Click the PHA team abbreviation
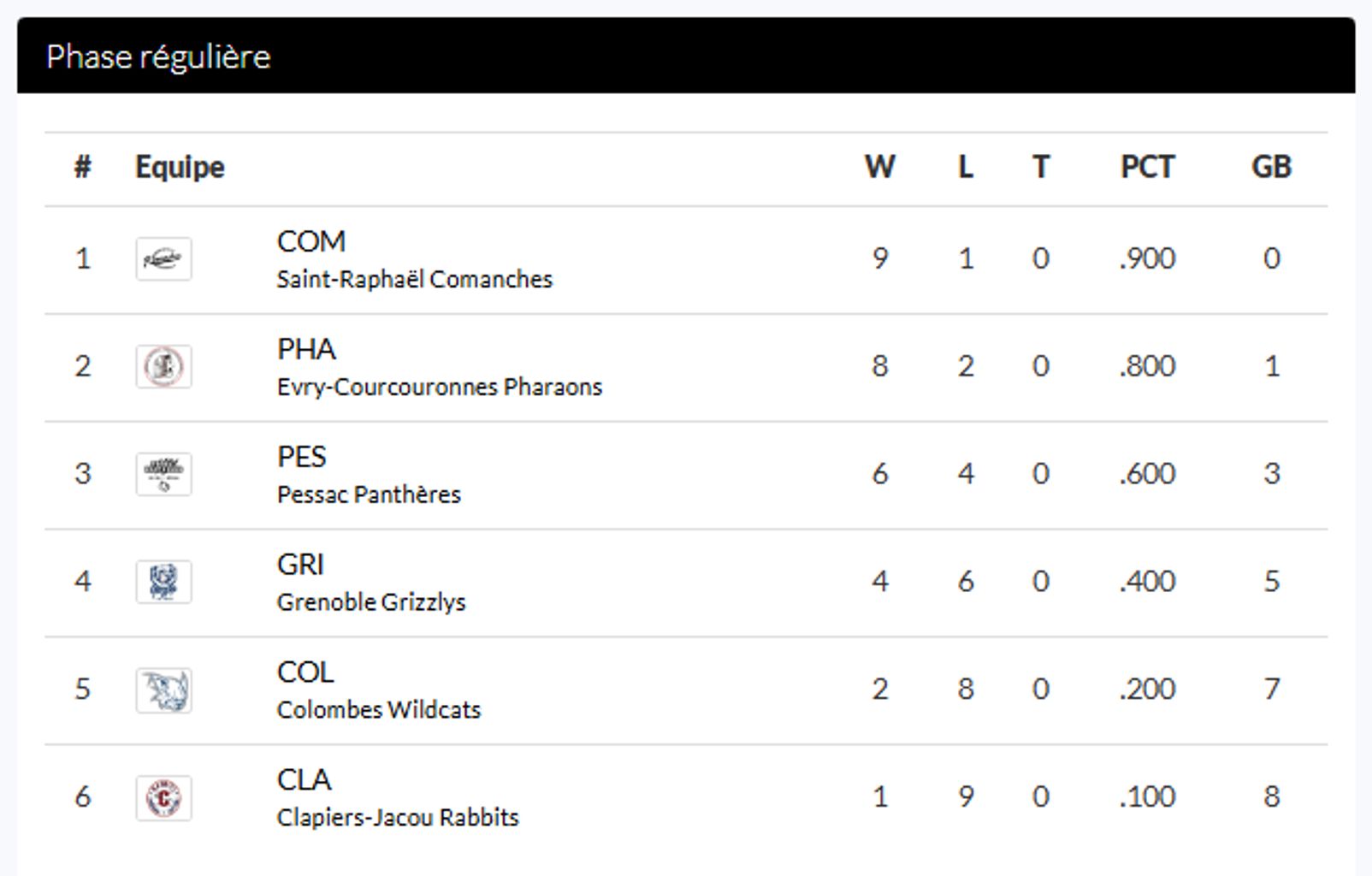The width and height of the screenshot is (1372, 876). tap(306, 349)
